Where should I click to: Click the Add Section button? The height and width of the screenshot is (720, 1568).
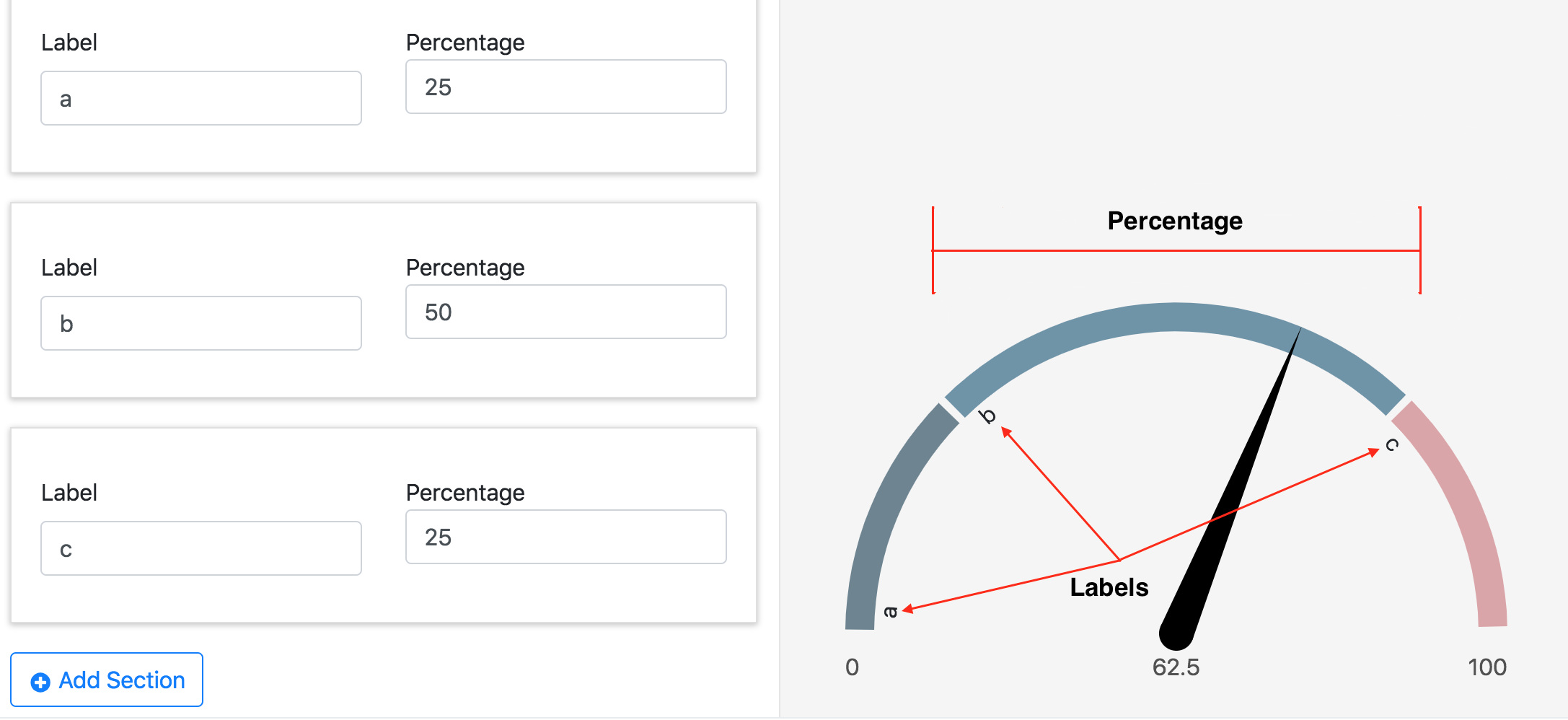pos(107,680)
